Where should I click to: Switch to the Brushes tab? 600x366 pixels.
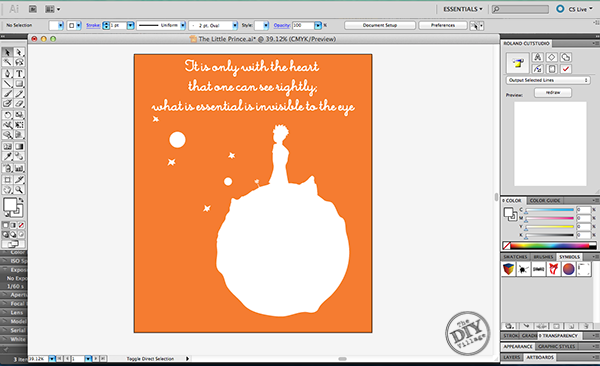click(x=543, y=257)
